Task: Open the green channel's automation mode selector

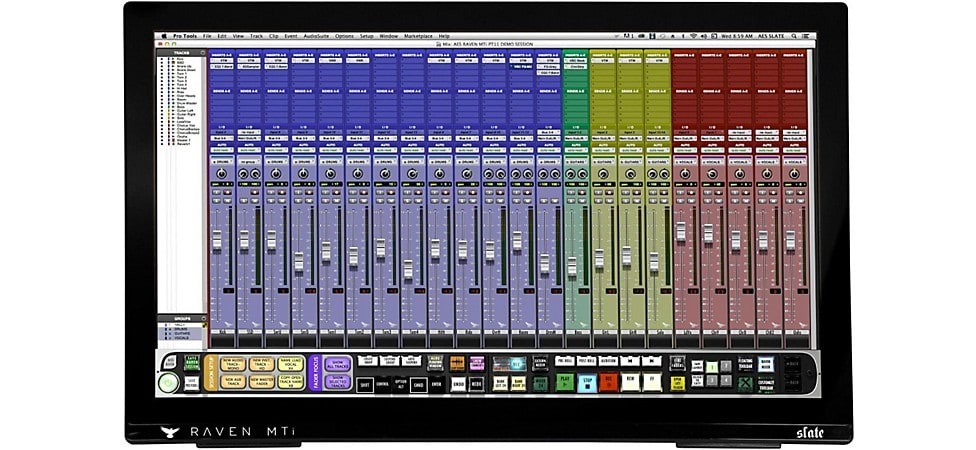Action: pos(576,150)
